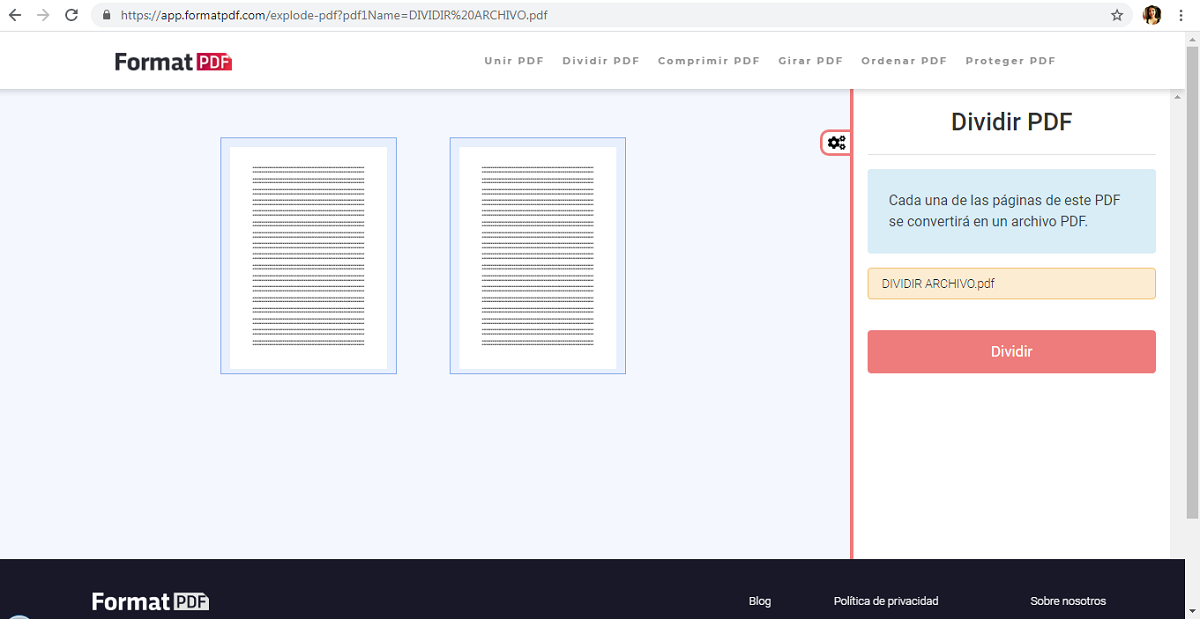Image resolution: width=1200 pixels, height=619 pixels.
Task: Click the browser refresh icon
Action: tap(70, 15)
